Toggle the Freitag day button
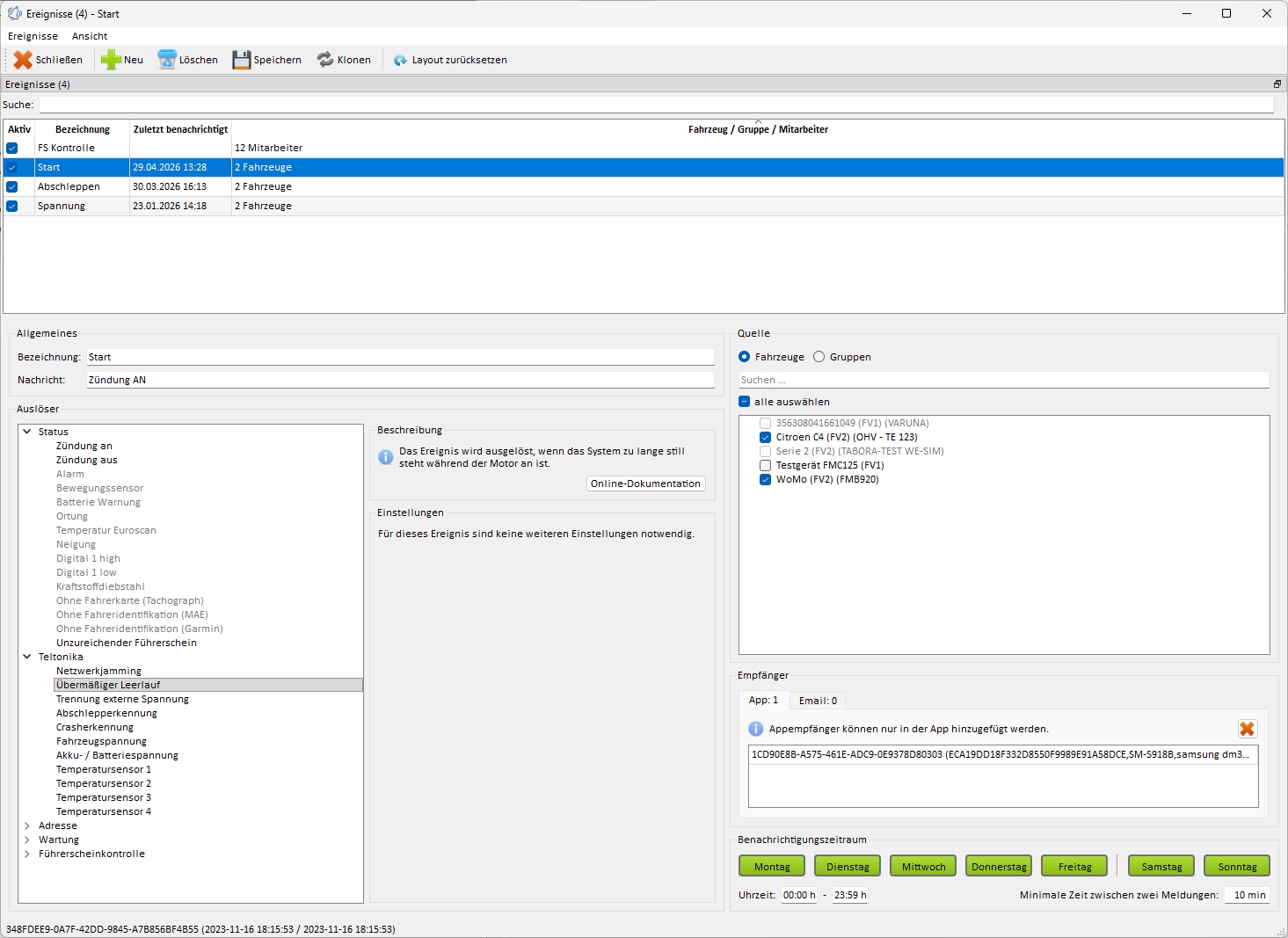This screenshot has width=1288, height=938. tap(1074, 866)
